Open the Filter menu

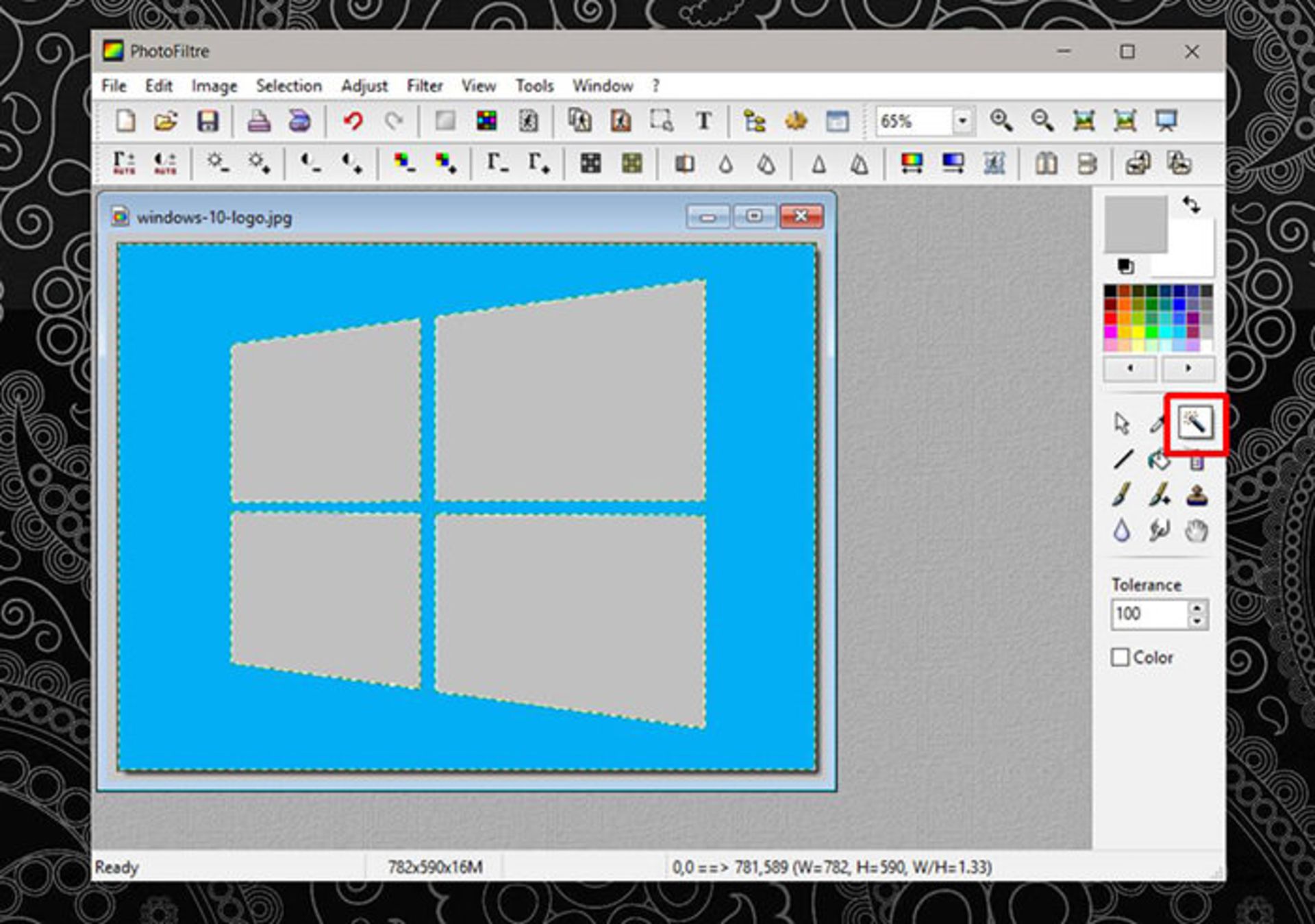pyautogui.click(x=425, y=86)
